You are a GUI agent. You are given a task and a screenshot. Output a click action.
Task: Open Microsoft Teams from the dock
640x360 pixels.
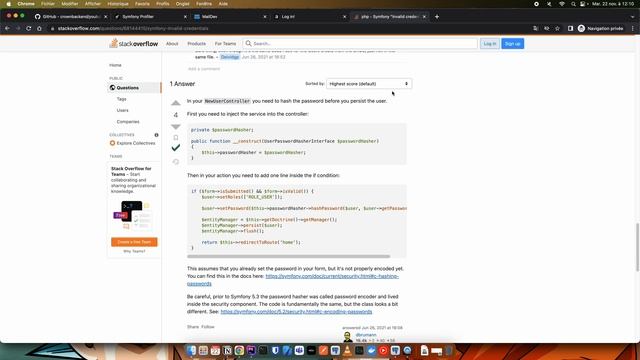pyautogui.click(x=299, y=350)
